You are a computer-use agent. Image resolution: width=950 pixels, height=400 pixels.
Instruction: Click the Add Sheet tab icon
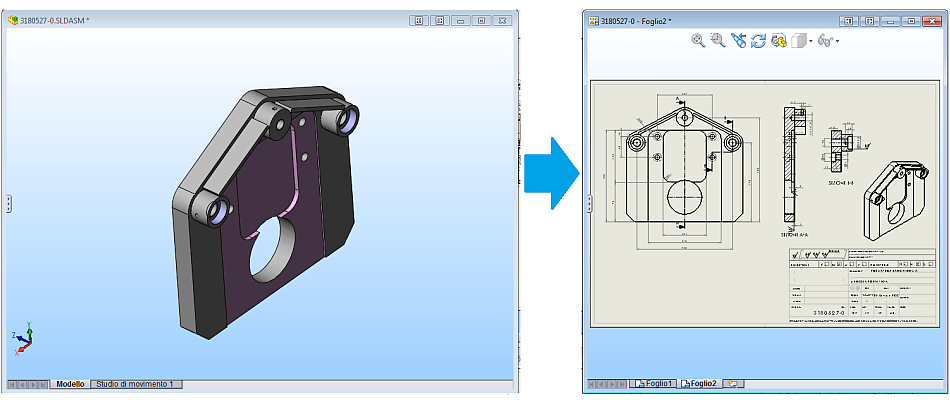pos(733,384)
